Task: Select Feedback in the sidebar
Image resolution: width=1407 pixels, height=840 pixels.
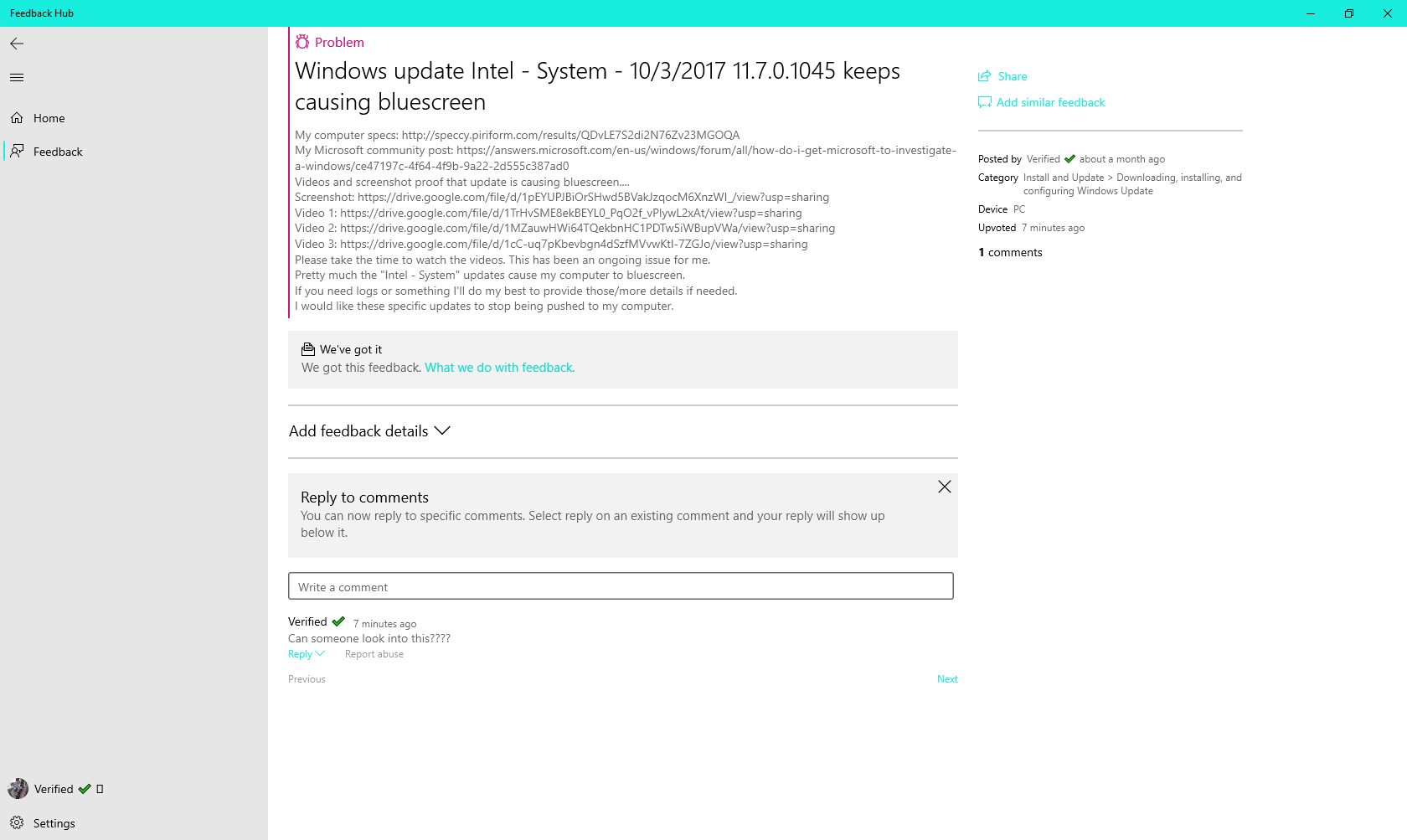Action: (134, 152)
